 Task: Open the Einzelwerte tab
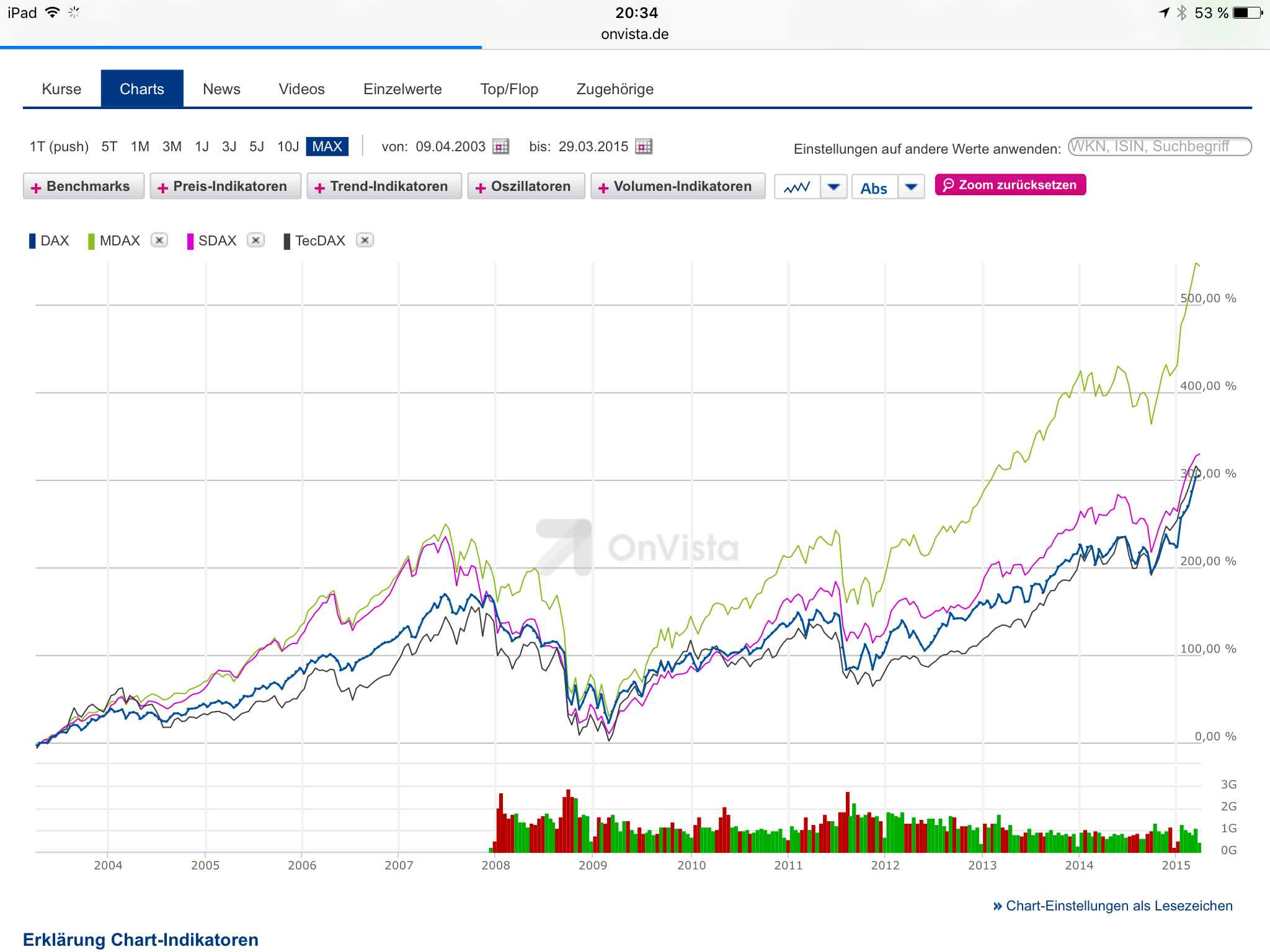pos(402,89)
